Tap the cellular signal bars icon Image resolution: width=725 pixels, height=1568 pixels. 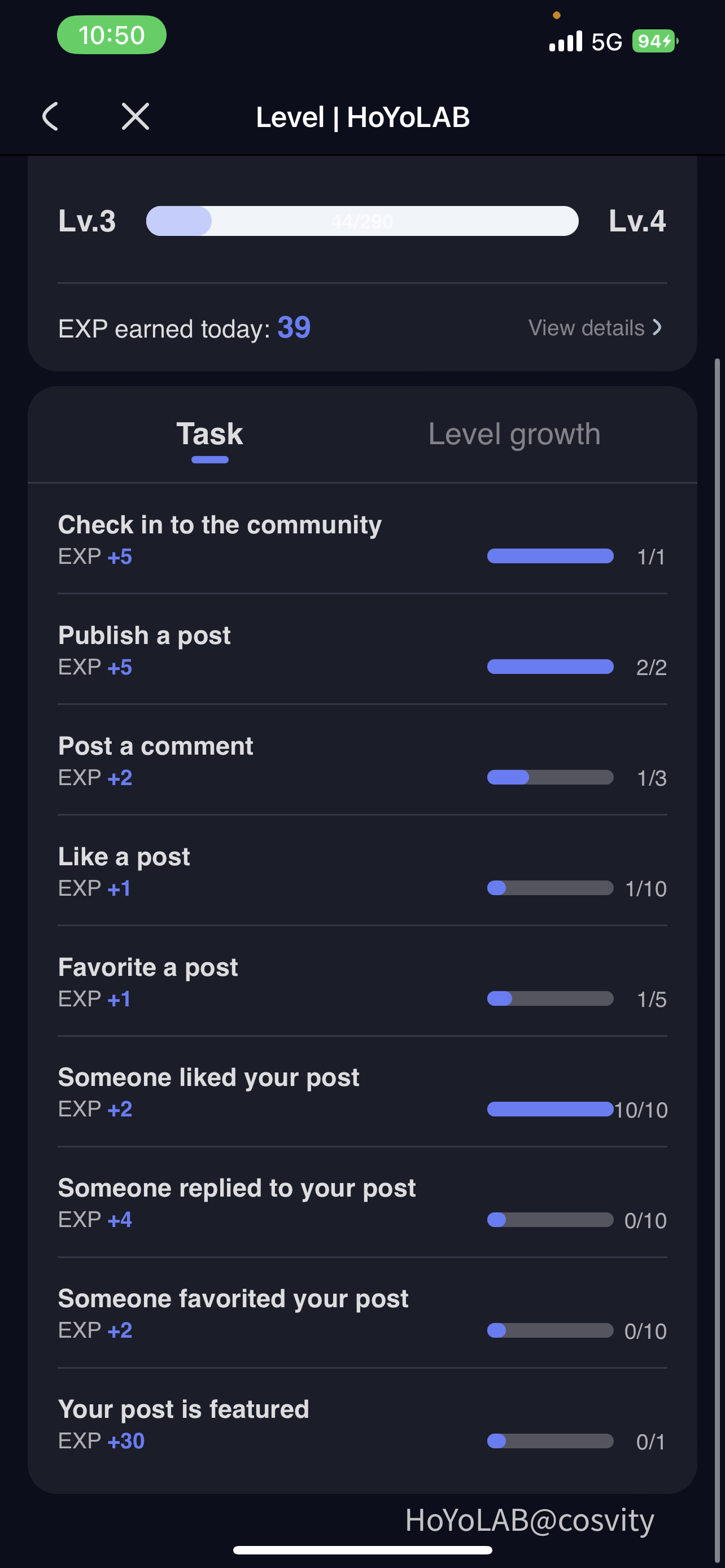566,41
